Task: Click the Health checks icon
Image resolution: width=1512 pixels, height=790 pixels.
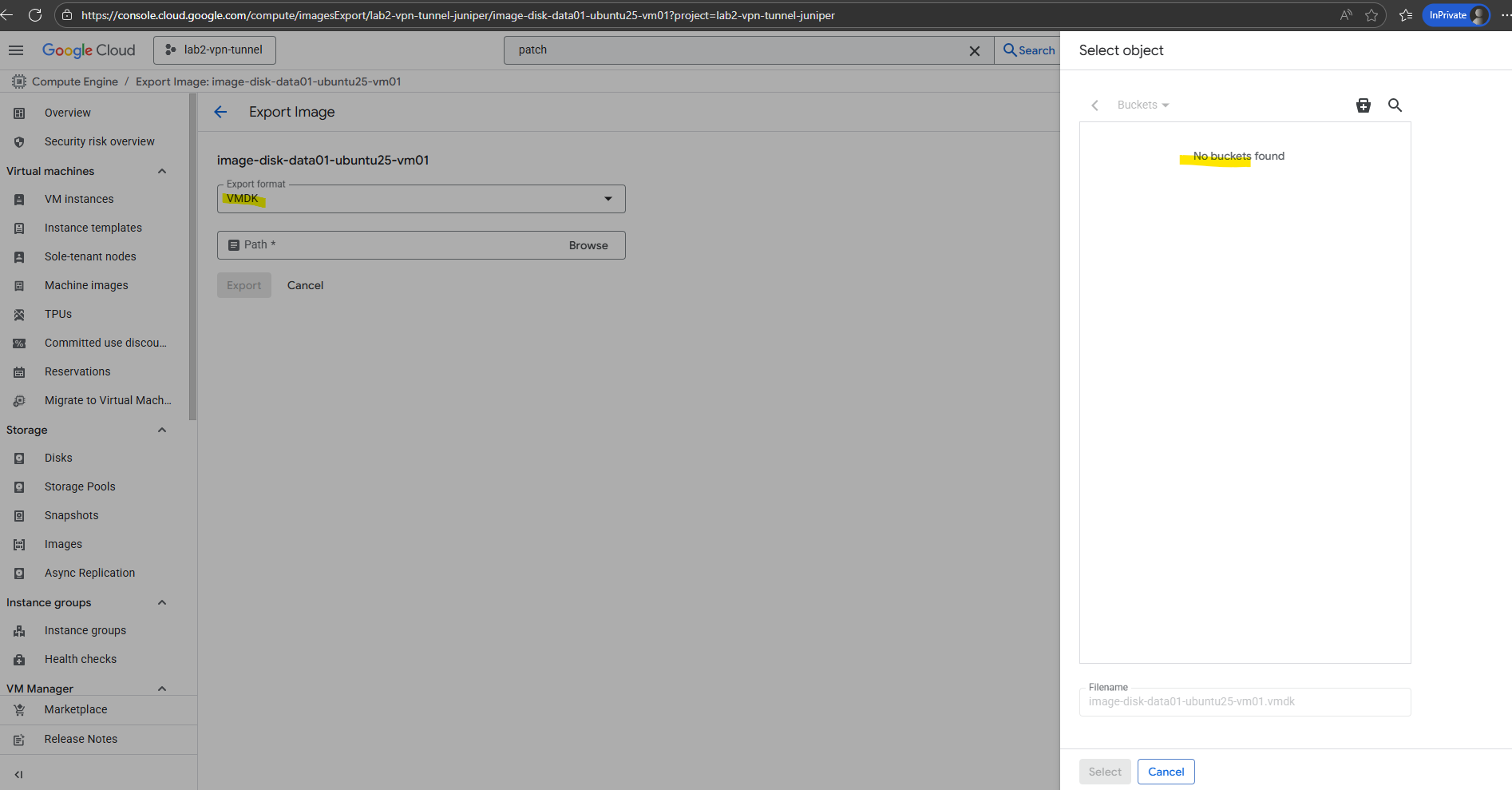Action: (x=19, y=659)
